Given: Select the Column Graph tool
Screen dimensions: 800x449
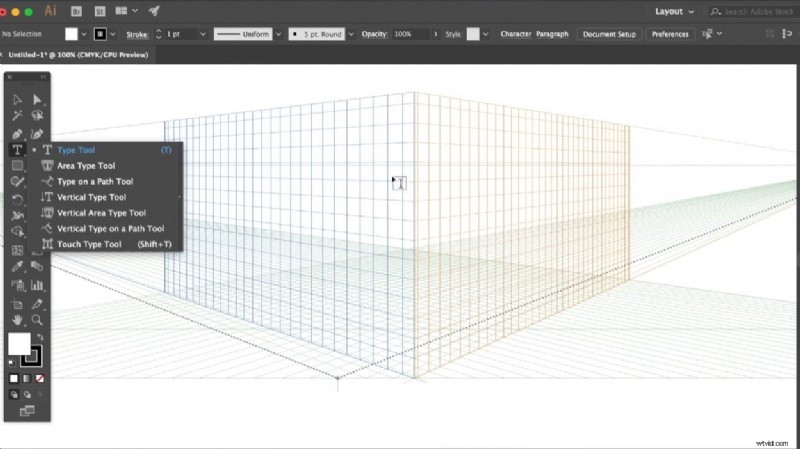Looking at the screenshot, I should click(x=37, y=285).
